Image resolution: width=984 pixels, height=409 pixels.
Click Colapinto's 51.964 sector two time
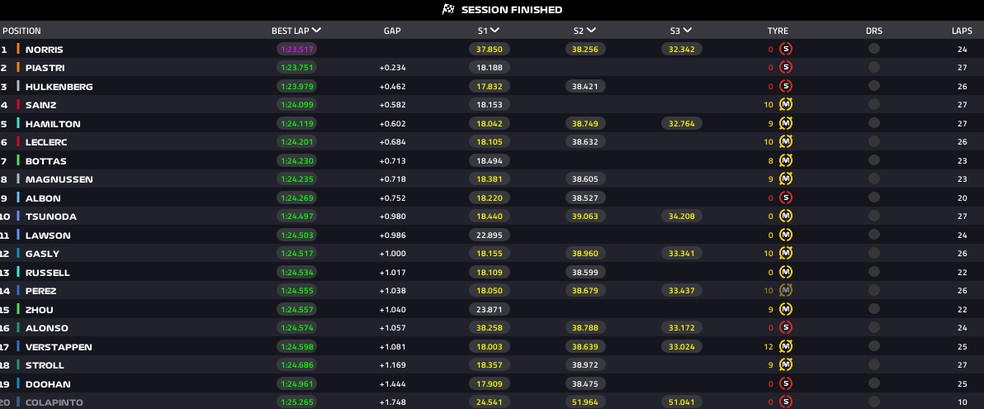[586, 402]
